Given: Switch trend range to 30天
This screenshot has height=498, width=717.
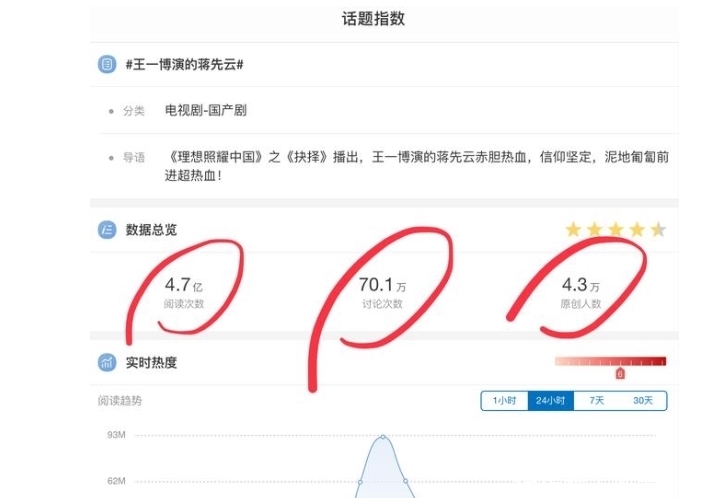Looking at the screenshot, I should pyautogui.click(x=642, y=401).
